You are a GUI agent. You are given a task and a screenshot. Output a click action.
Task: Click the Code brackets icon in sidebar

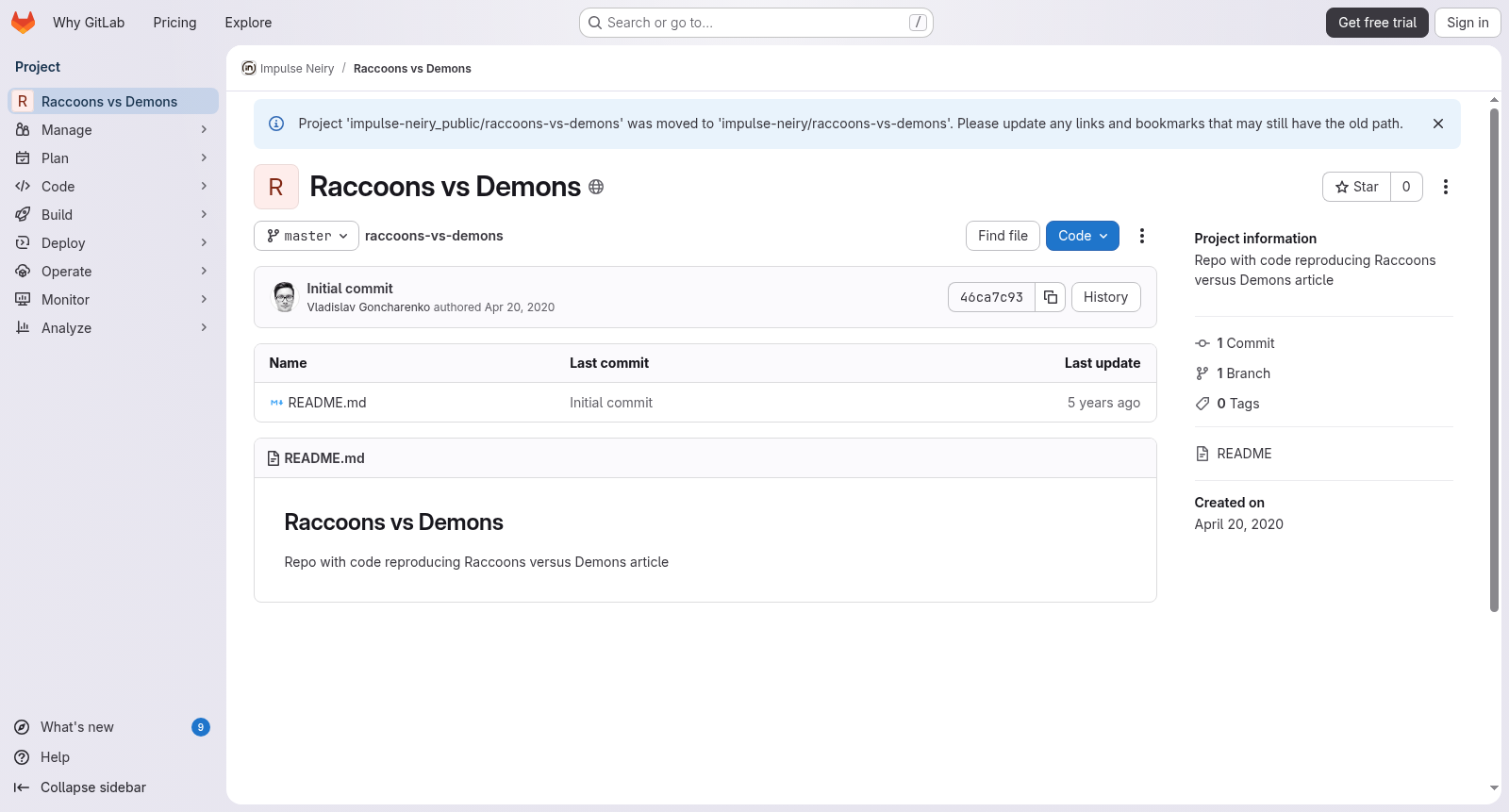tap(23, 187)
